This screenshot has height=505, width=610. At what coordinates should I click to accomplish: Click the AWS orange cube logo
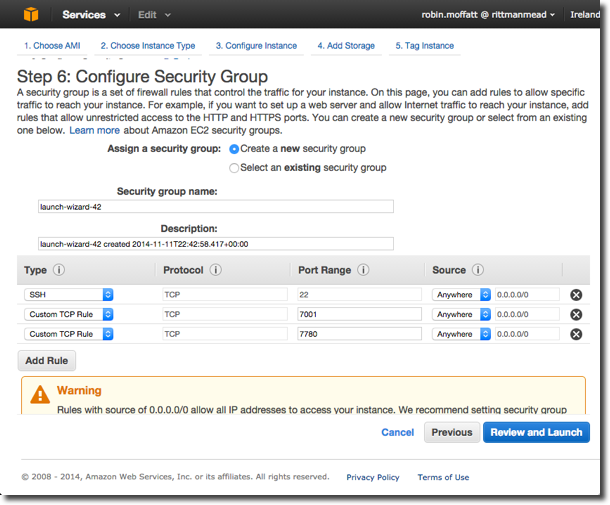31,15
